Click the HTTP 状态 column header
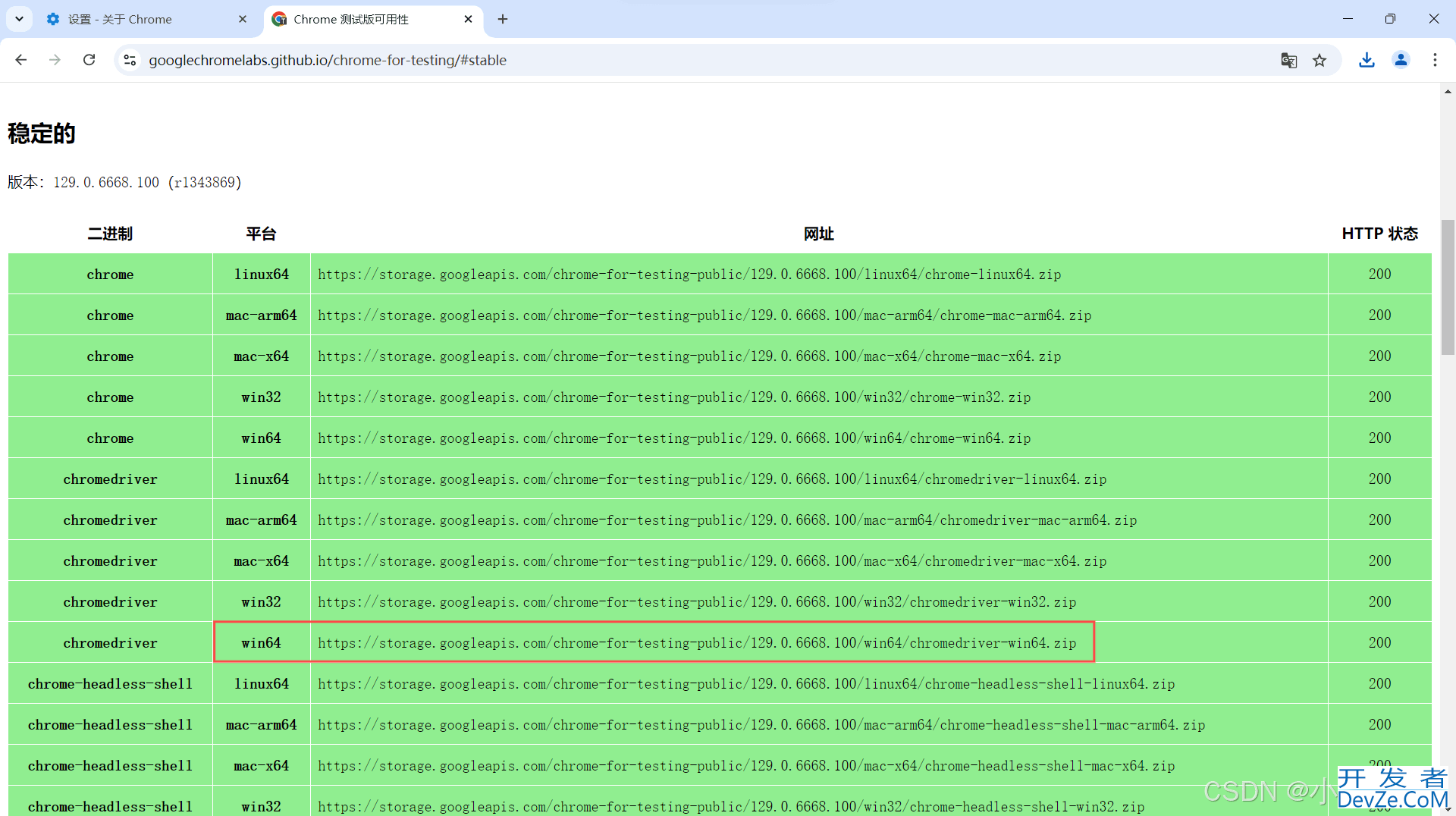The image size is (1456, 816). point(1379,234)
